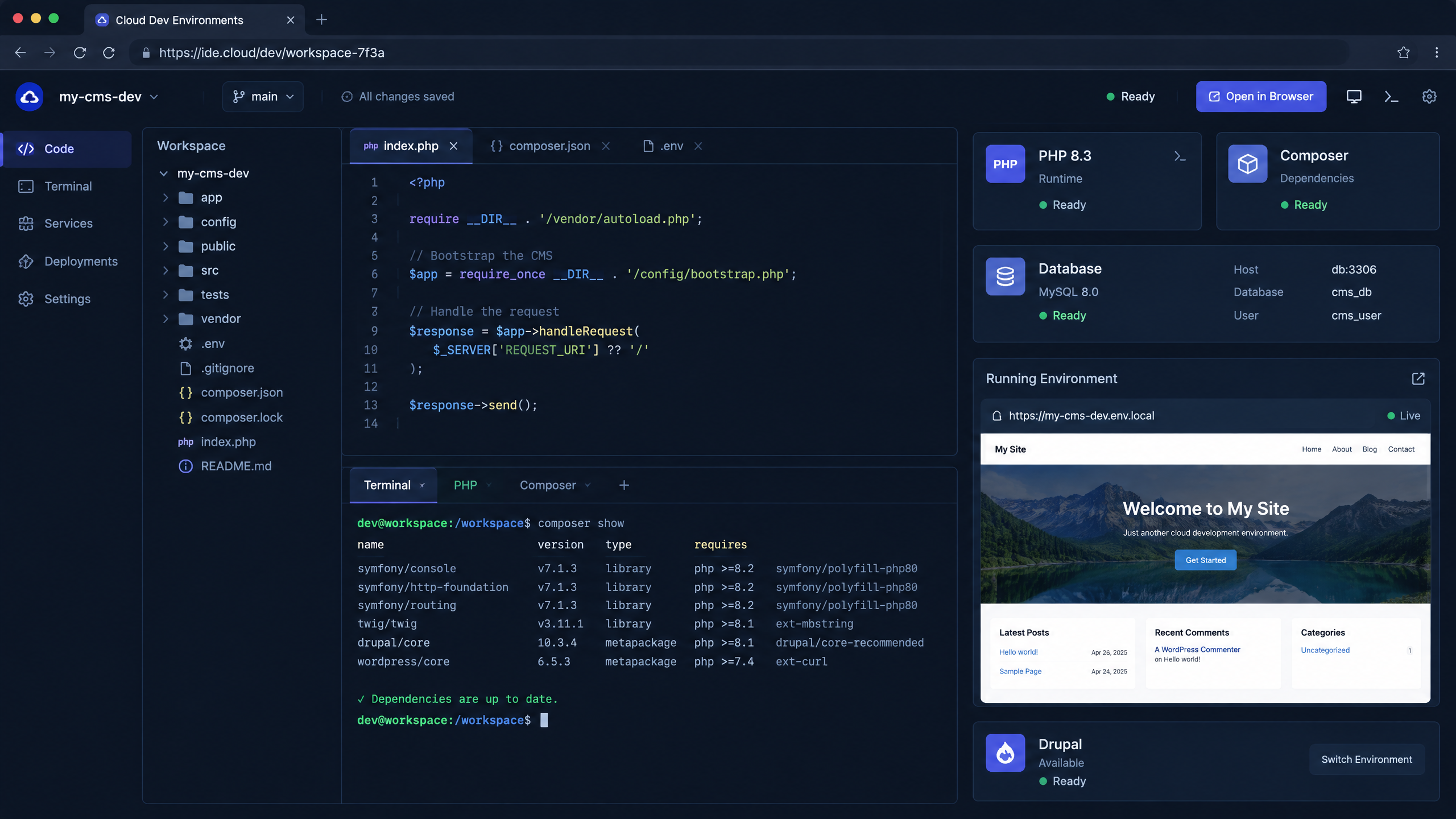Click the terminal prompt cursor
The image size is (1456, 819).
pos(544,721)
